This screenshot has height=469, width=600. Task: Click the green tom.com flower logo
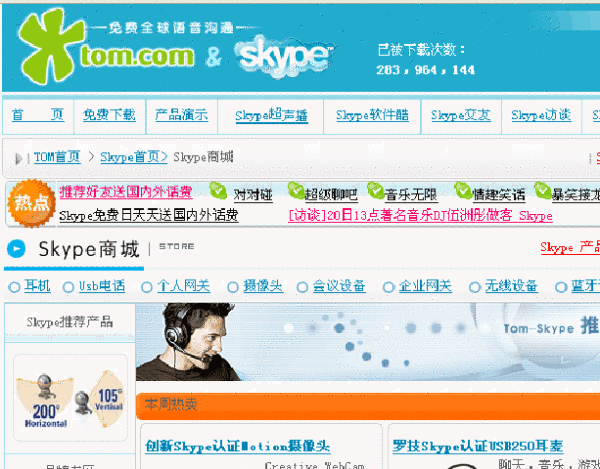tap(51, 46)
